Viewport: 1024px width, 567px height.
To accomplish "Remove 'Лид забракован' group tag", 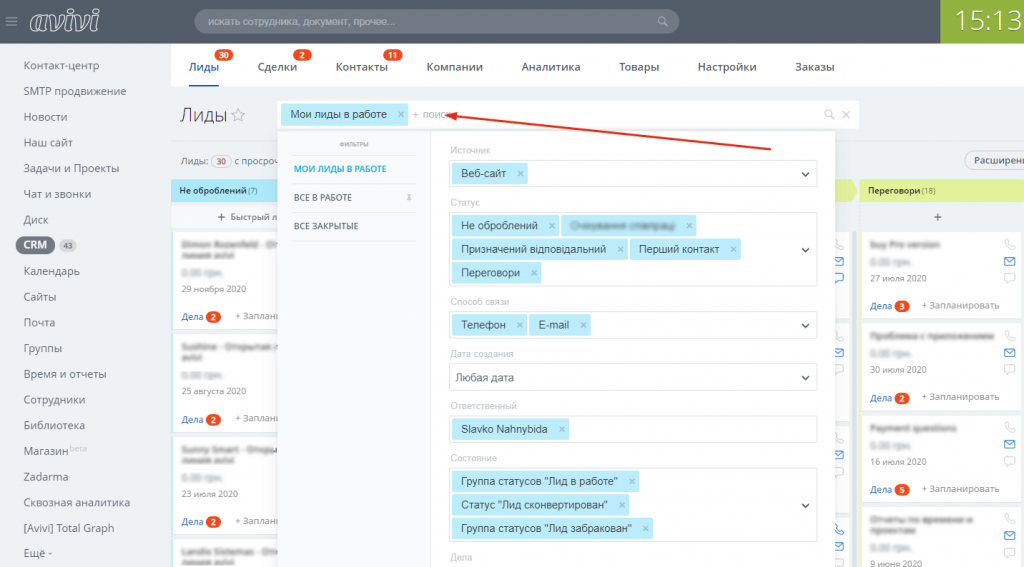I will coord(645,528).
